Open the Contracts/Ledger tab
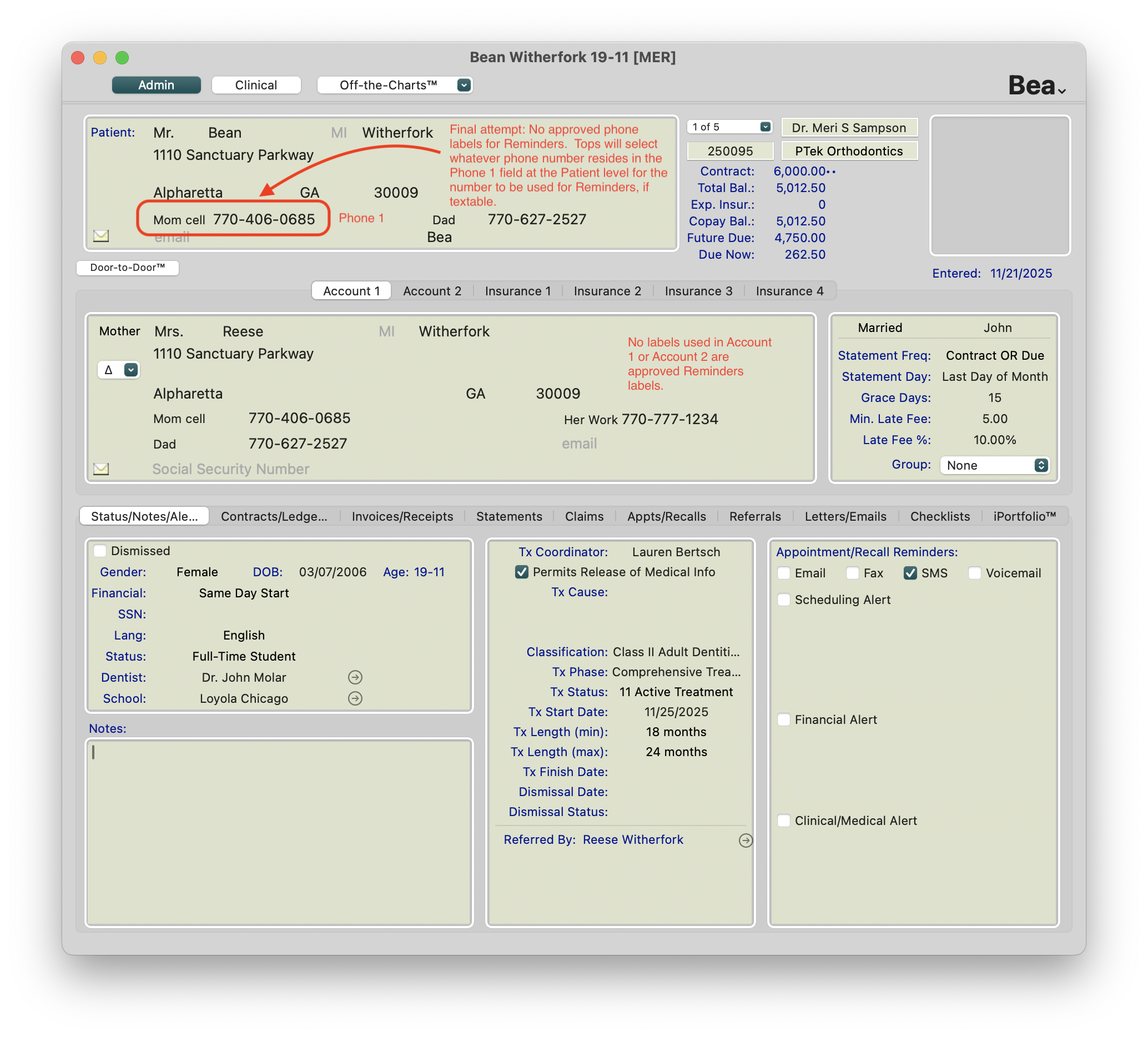Screen dimensions: 1148x1037 [273, 516]
